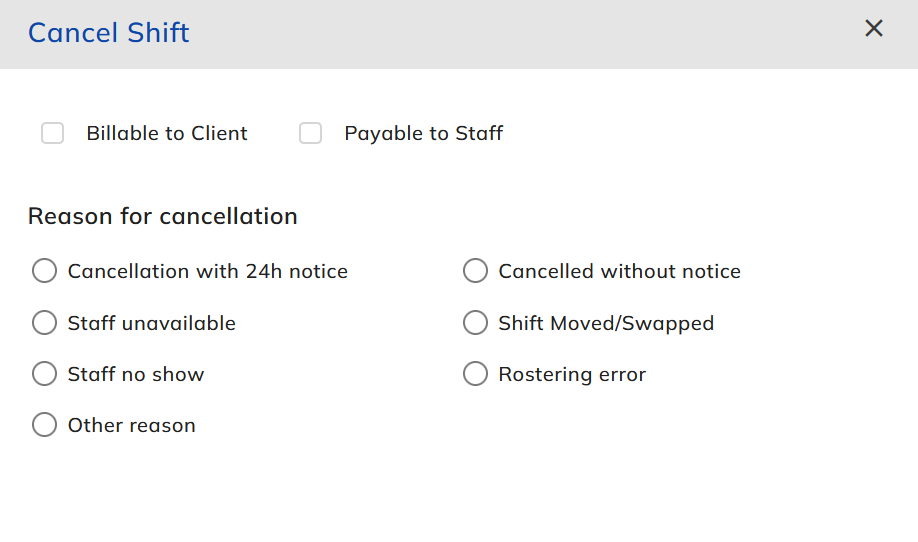Screen dimensions: 918x542
Task: Click the 'Cancellation with 24h notice' label
Action: tap(207, 271)
